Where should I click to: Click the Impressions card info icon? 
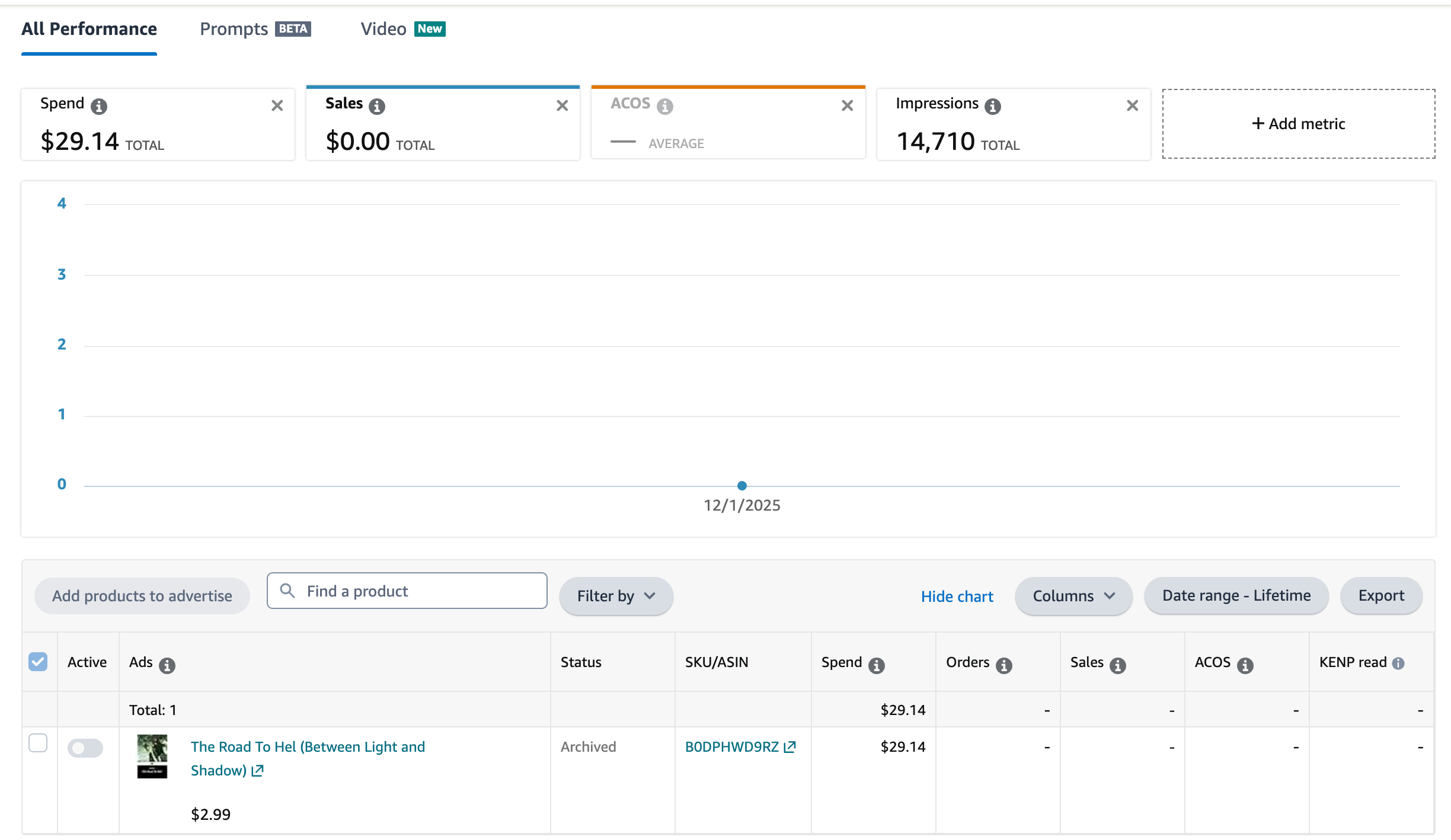click(992, 106)
